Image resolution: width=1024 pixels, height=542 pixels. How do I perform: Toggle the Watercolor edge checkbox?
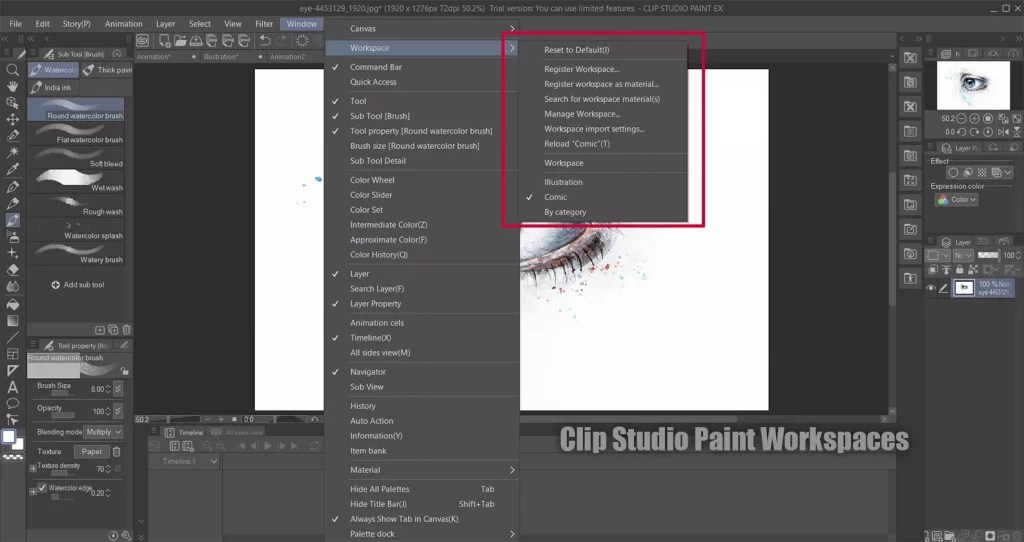point(42,488)
